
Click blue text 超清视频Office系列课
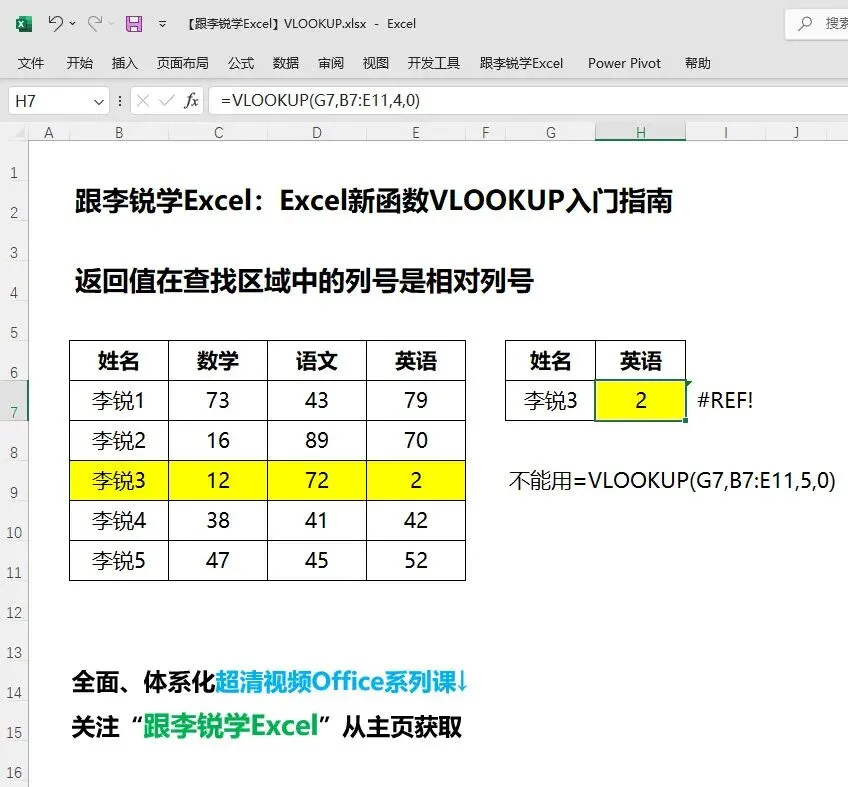pyautogui.click(x=336, y=682)
